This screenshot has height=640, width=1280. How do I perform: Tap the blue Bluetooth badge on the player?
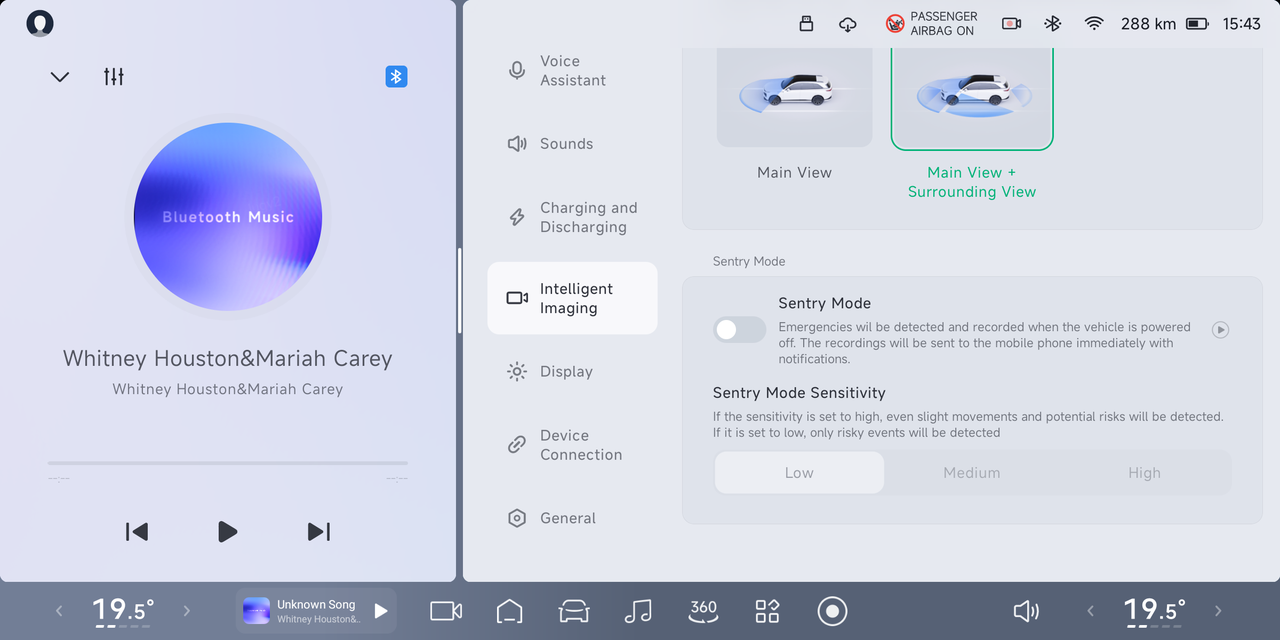[x=396, y=76]
